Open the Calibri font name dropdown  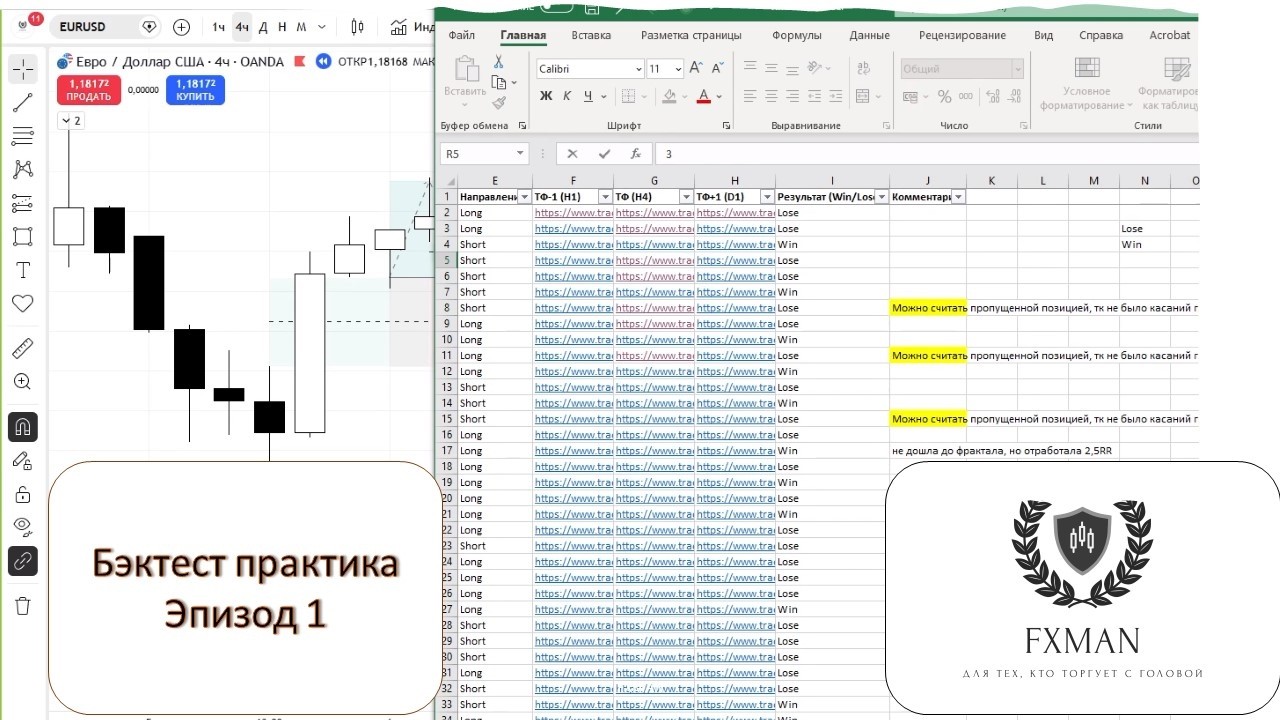point(639,69)
